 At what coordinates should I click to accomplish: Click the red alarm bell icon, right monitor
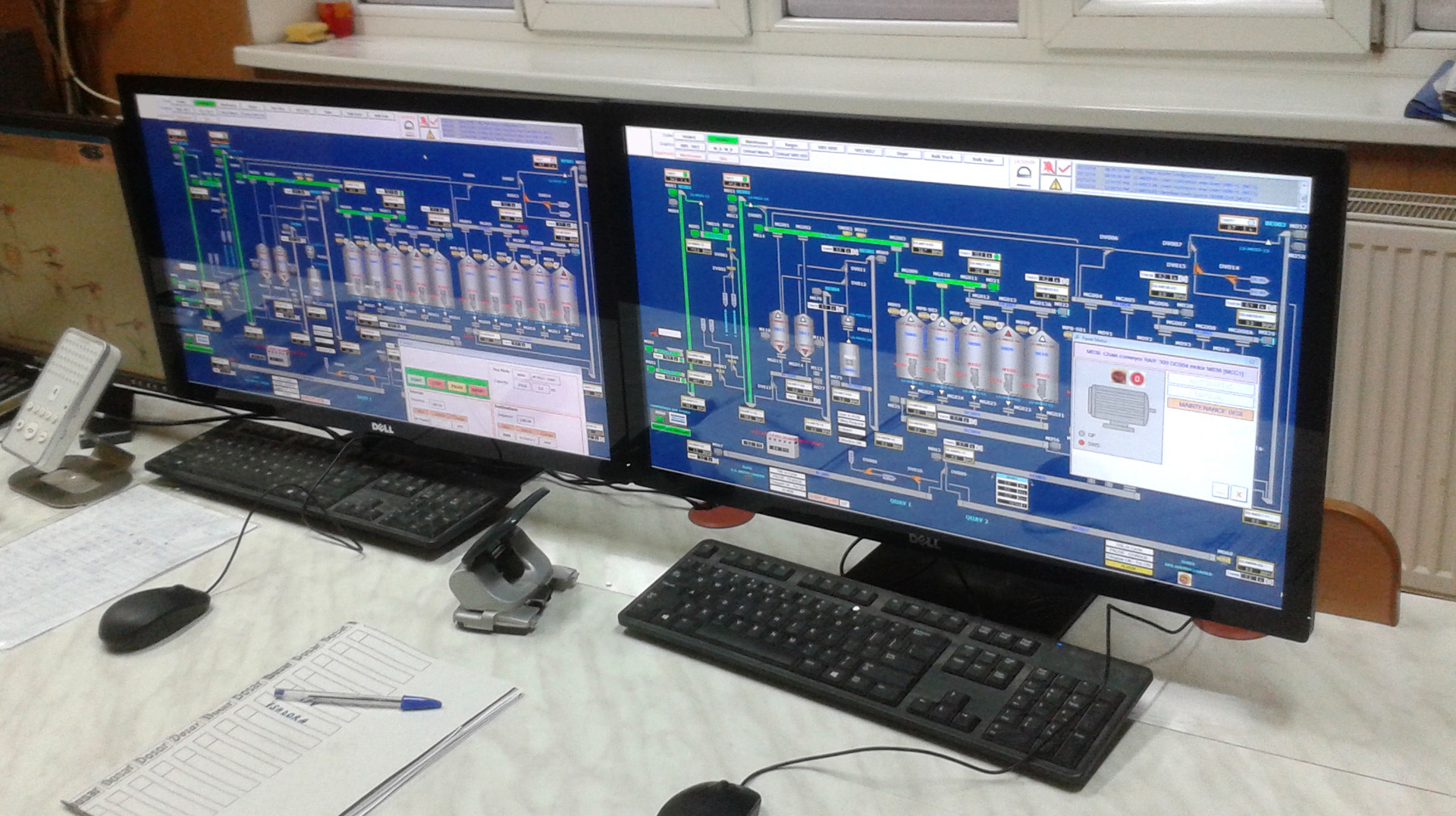pos(1049,168)
